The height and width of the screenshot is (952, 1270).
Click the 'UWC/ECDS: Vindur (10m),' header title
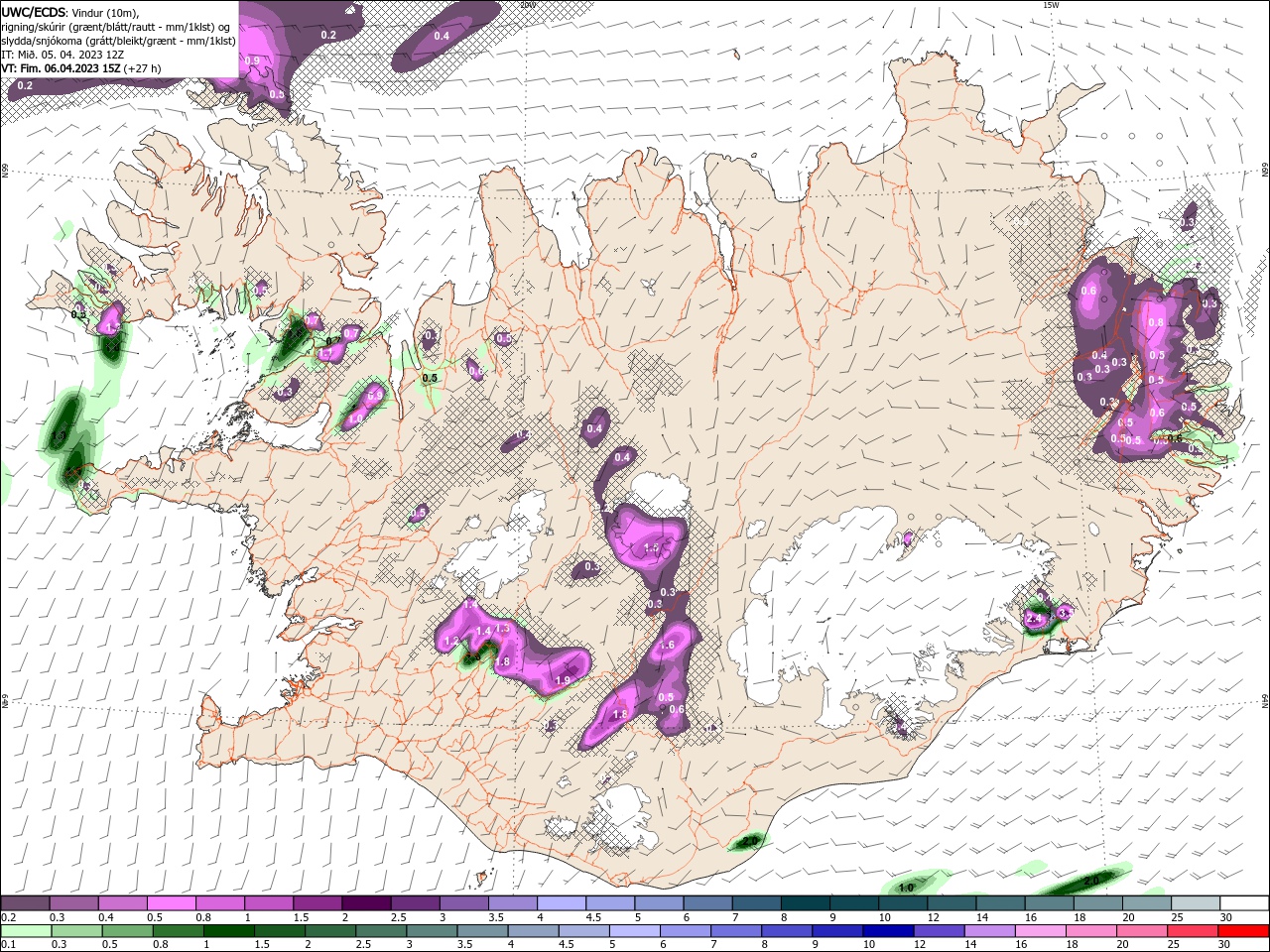(x=70, y=12)
